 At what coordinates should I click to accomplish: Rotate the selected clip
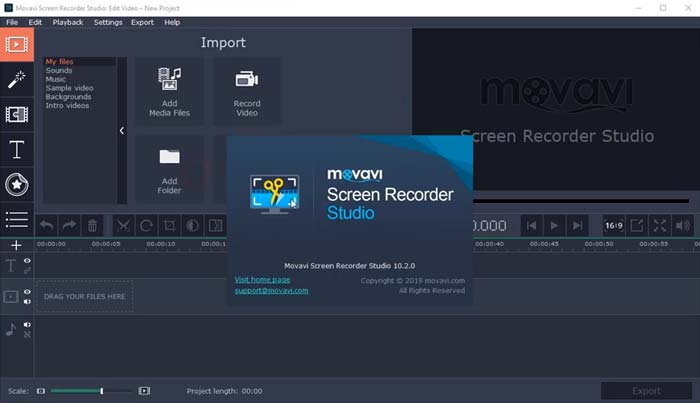[x=146, y=225]
